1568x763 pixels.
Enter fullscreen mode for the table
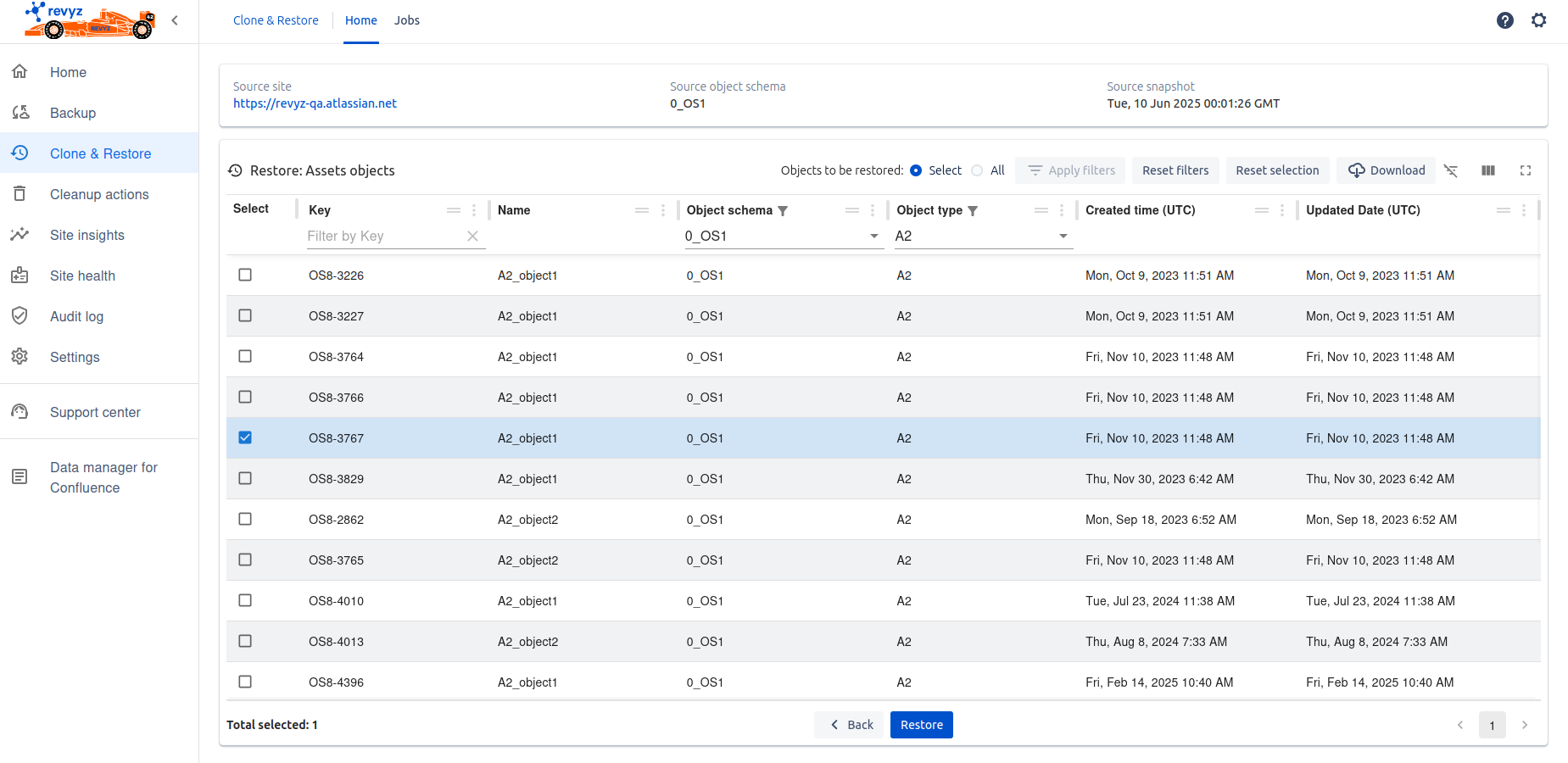[x=1525, y=170]
